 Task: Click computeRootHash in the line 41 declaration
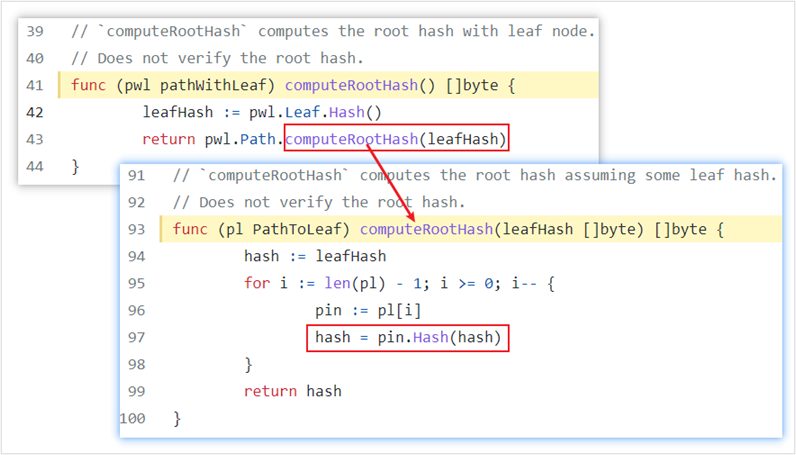[x=351, y=85]
